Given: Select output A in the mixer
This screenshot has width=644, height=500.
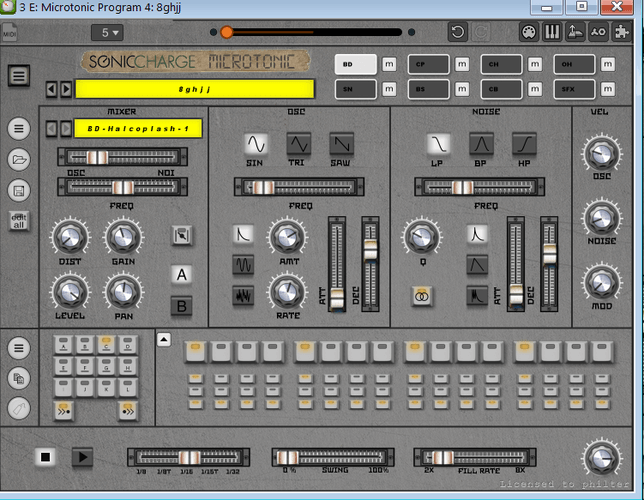Looking at the screenshot, I should point(182,274).
